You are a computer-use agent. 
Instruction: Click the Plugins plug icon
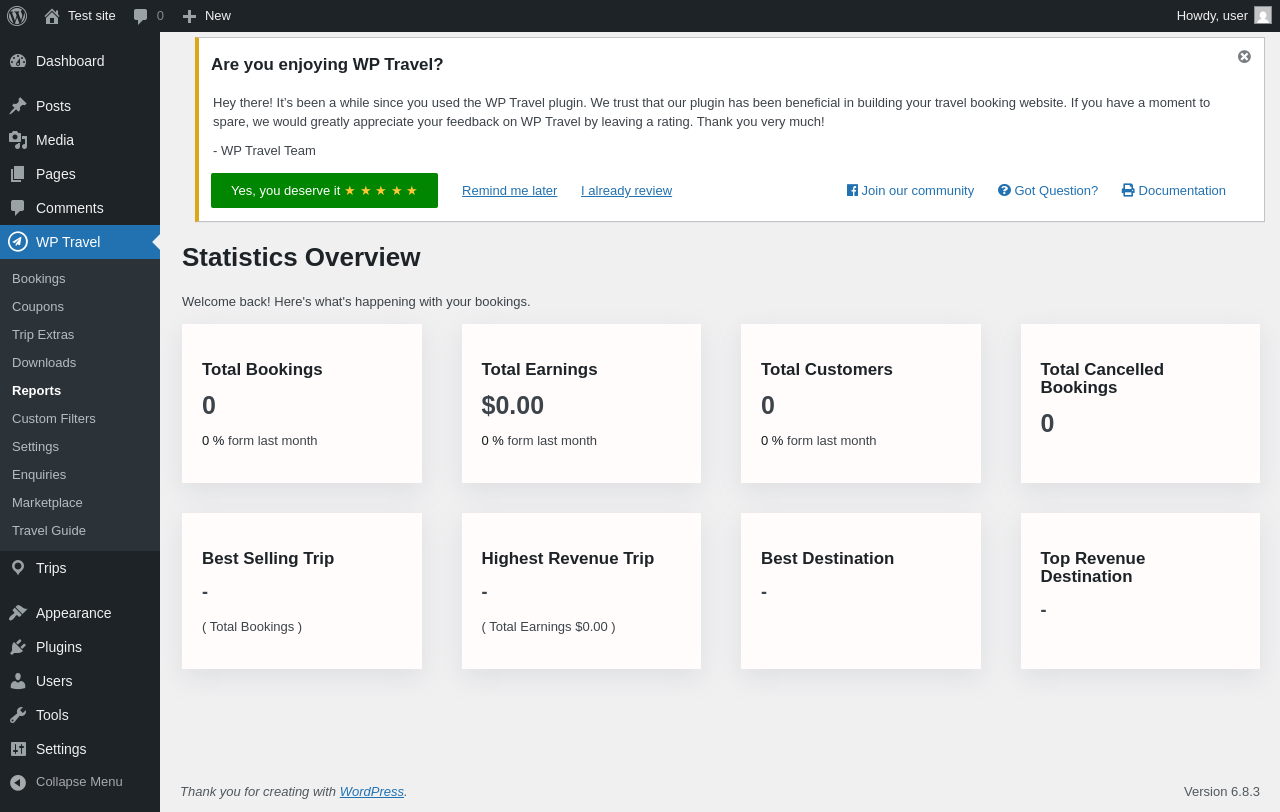[x=18, y=647]
